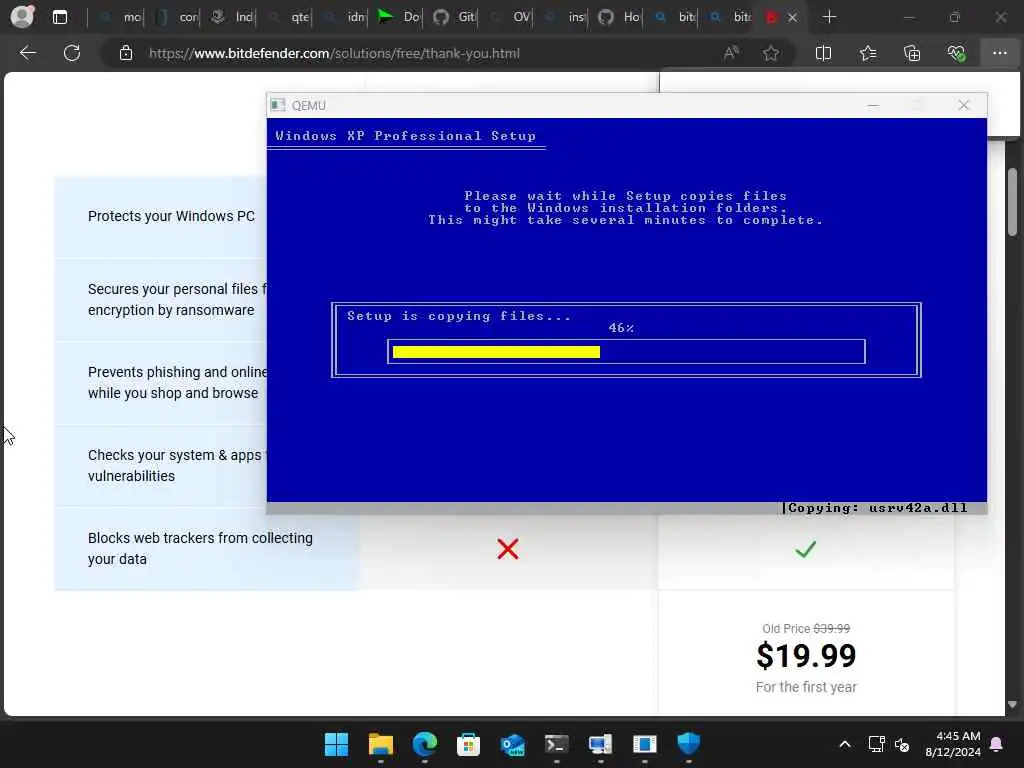1024x768 pixels.
Task: Click the red X in web trackers row
Action: (507, 549)
